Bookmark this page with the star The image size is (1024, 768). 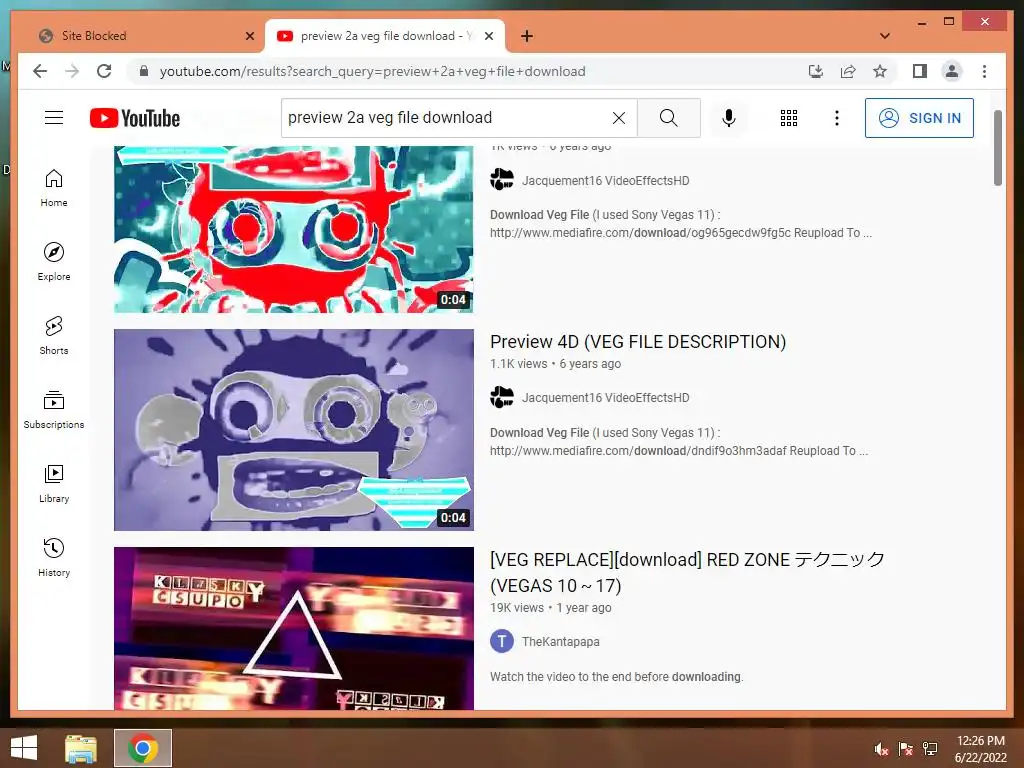(880, 71)
